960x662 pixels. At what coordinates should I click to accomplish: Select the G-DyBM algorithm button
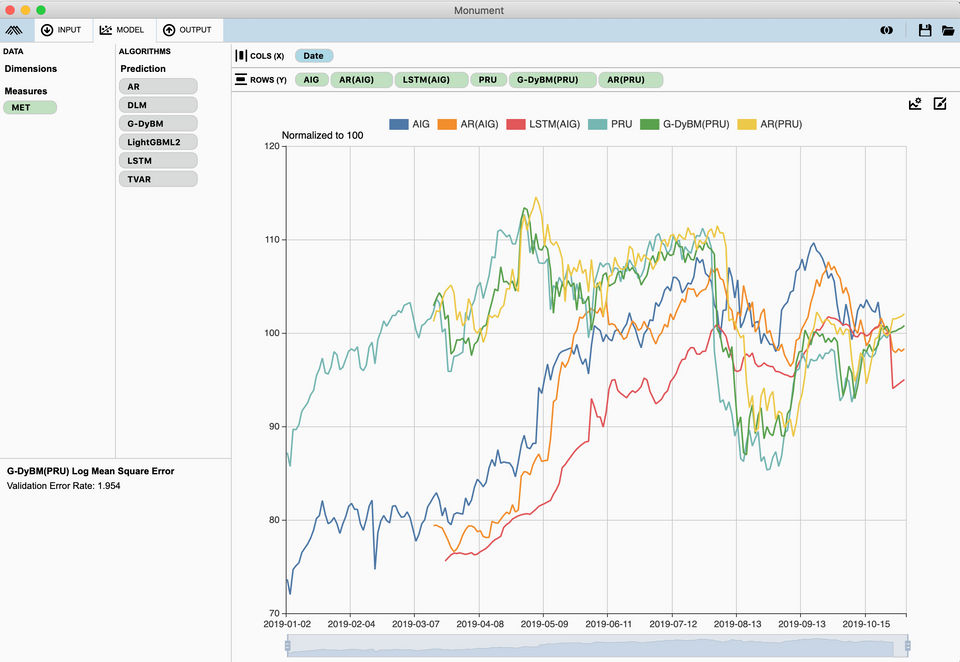(158, 124)
